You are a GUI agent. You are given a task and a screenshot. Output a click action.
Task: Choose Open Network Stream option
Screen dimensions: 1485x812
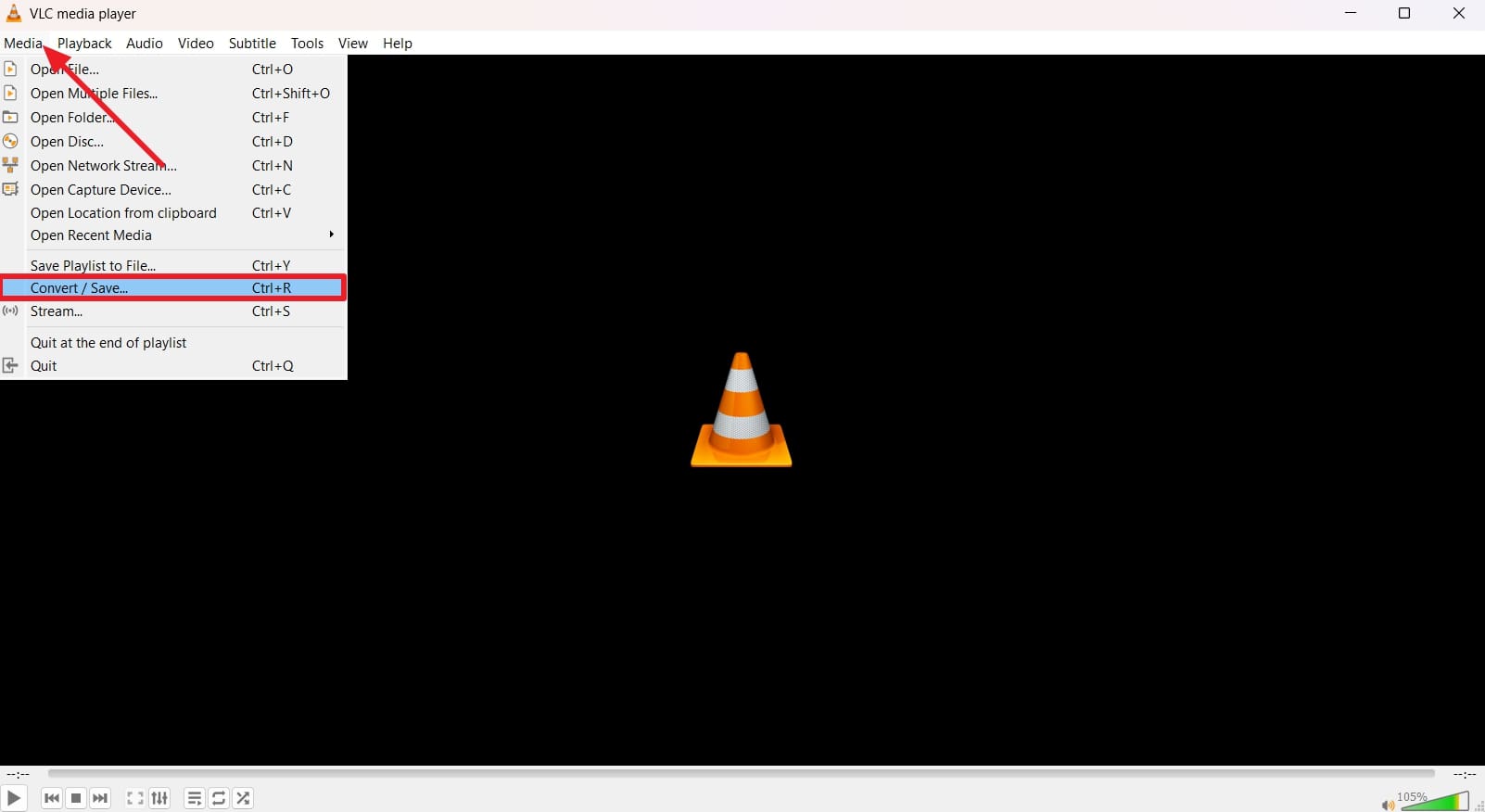click(103, 166)
